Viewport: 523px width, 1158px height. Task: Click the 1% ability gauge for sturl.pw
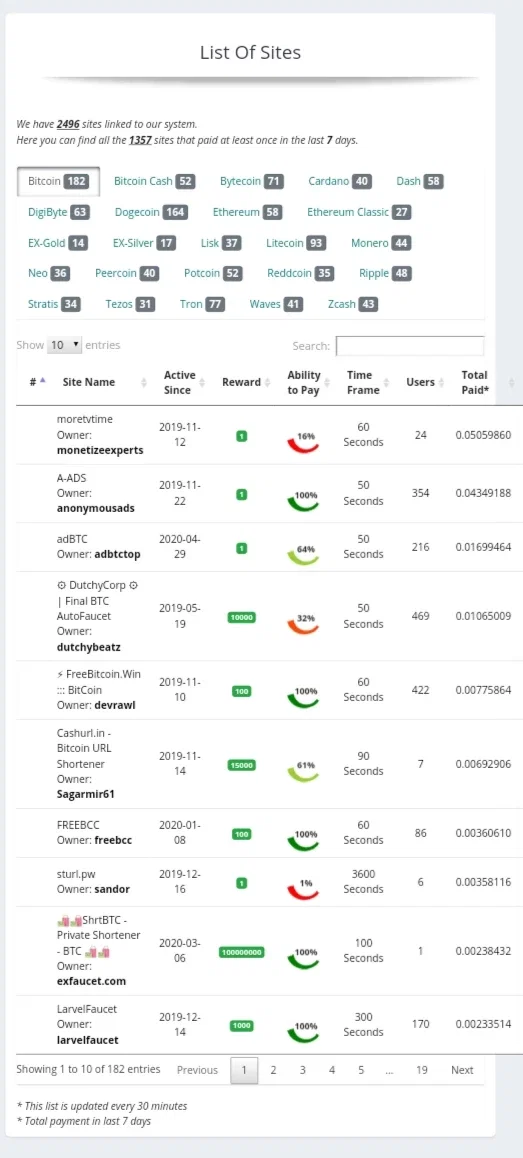click(303, 888)
